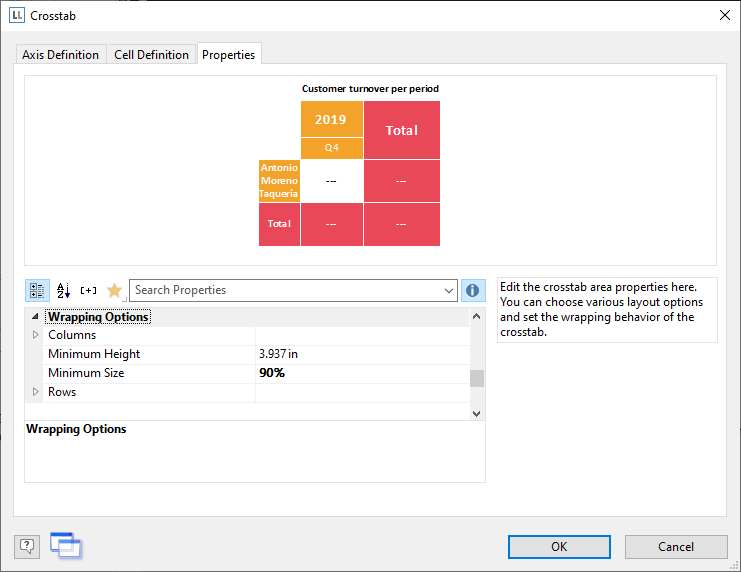
Task: Open the Search Properties dropdown arrow
Action: [448, 290]
